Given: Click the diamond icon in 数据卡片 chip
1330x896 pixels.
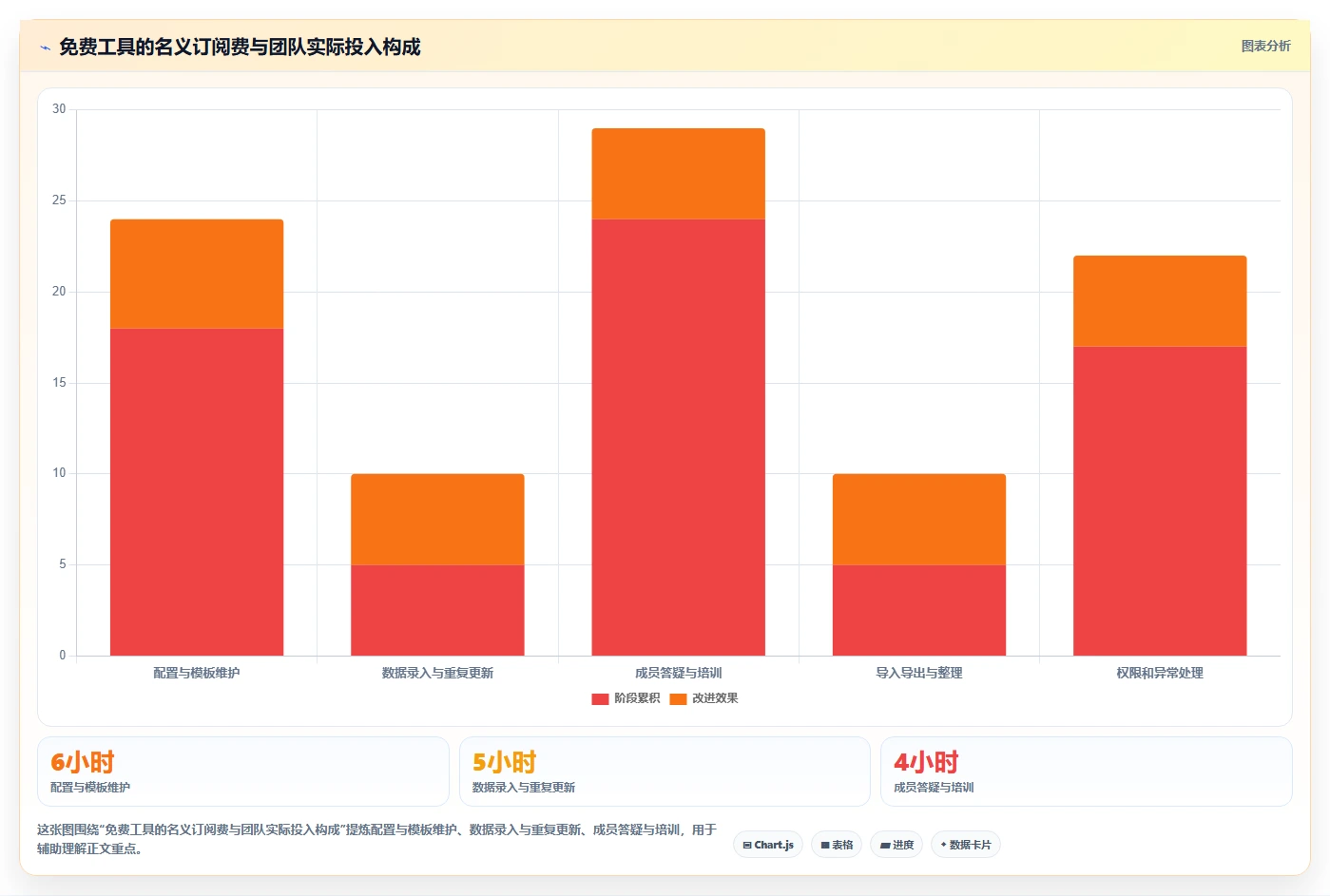Looking at the screenshot, I should (x=943, y=845).
